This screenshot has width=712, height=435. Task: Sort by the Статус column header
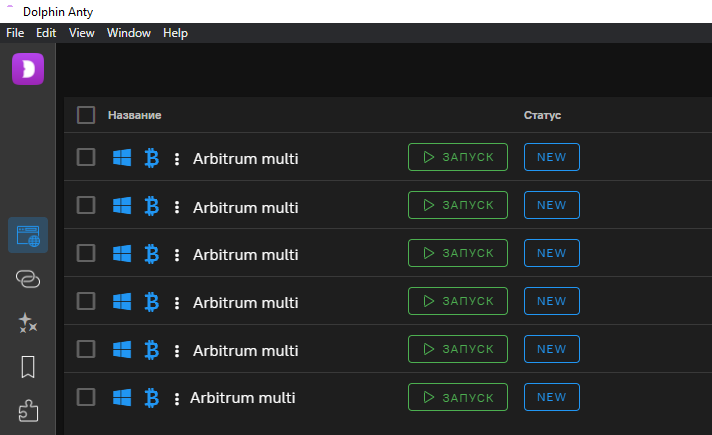(542, 115)
